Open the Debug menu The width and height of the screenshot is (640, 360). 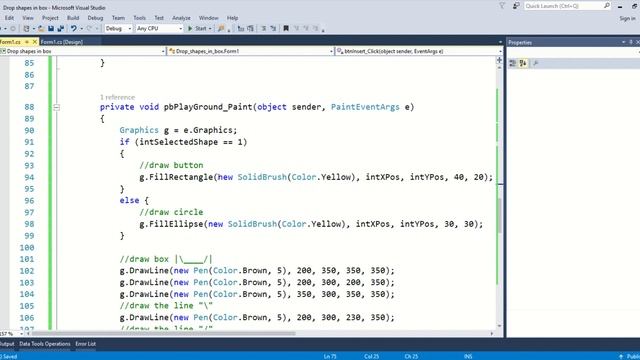click(95, 18)
